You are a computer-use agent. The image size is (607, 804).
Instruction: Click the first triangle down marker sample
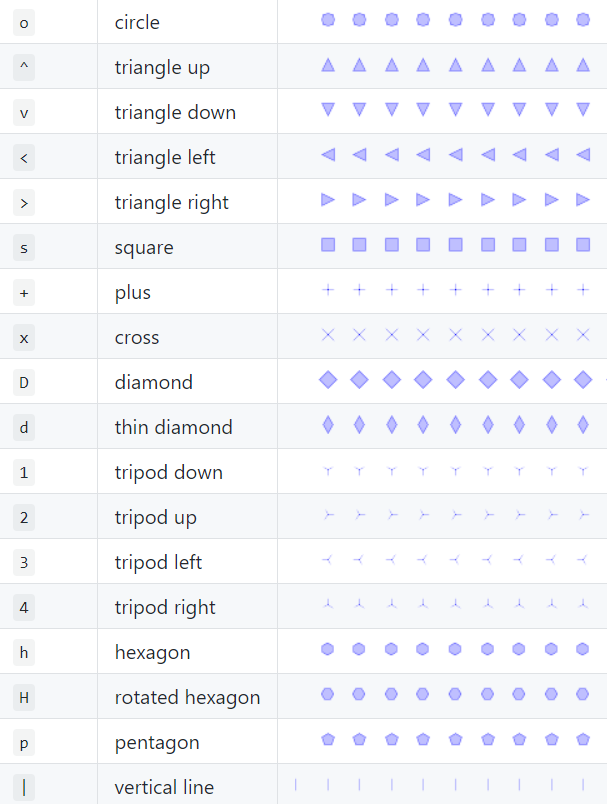click(327, 110)
